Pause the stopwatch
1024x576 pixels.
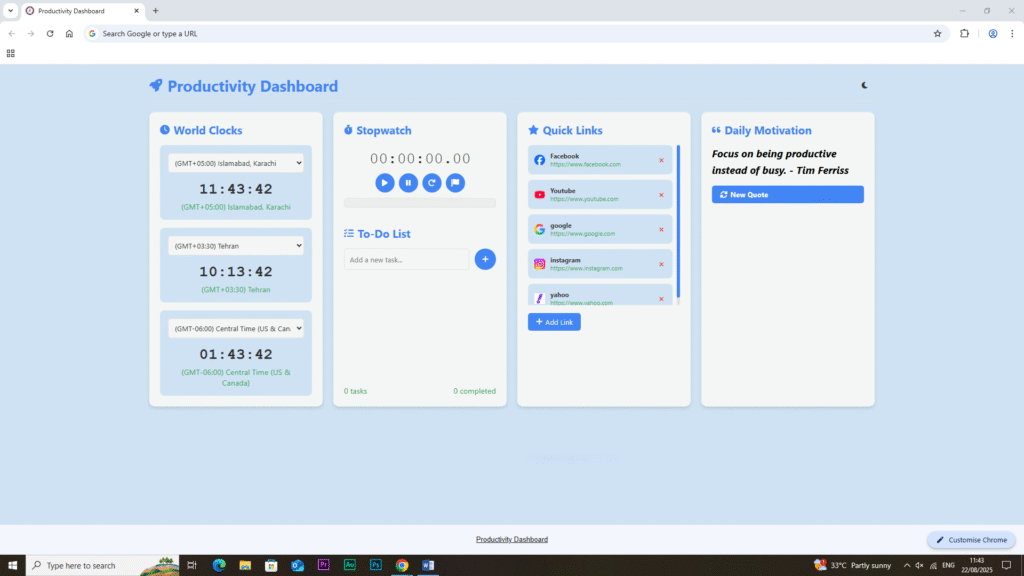tap(408, 182)
